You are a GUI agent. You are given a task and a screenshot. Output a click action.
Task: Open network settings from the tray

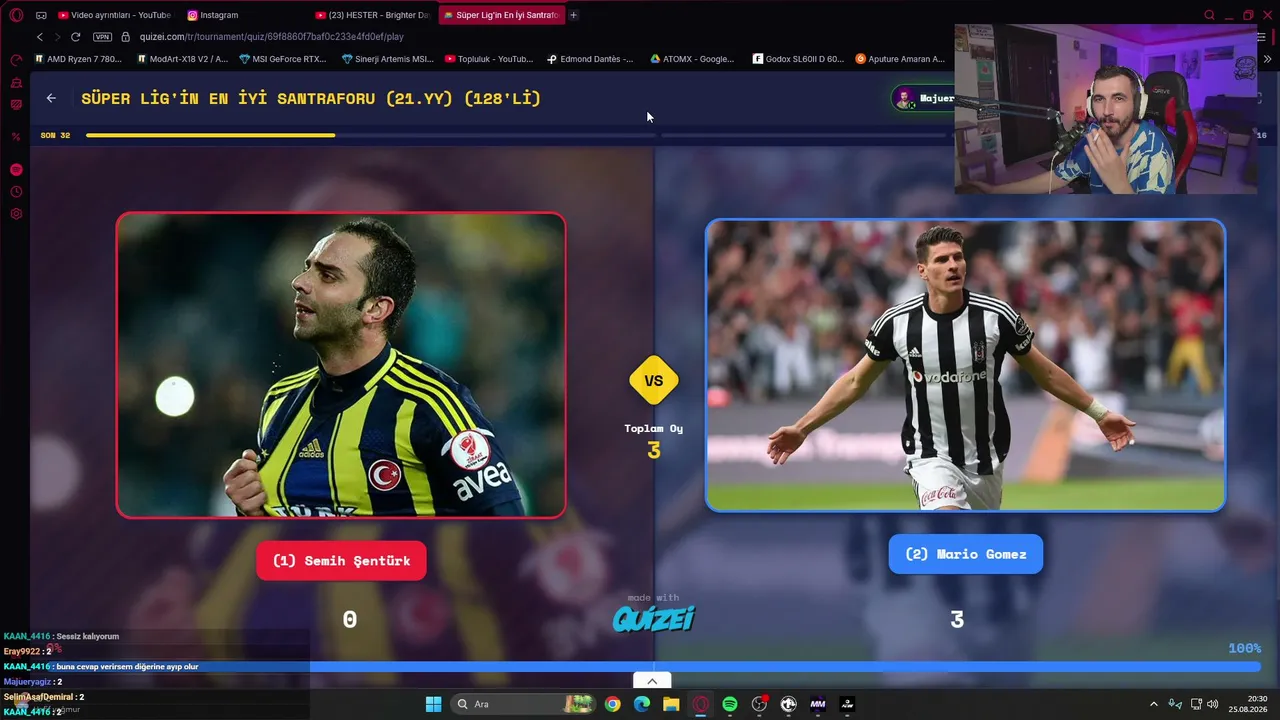tap(1195, 704)
